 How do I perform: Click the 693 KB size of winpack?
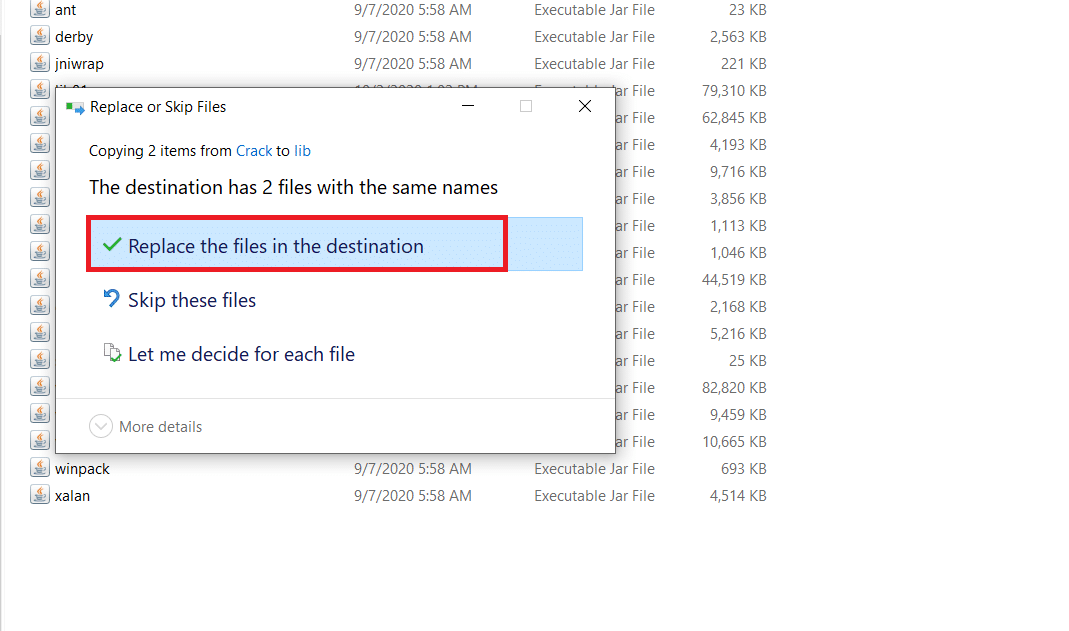(x=744, y=469)
